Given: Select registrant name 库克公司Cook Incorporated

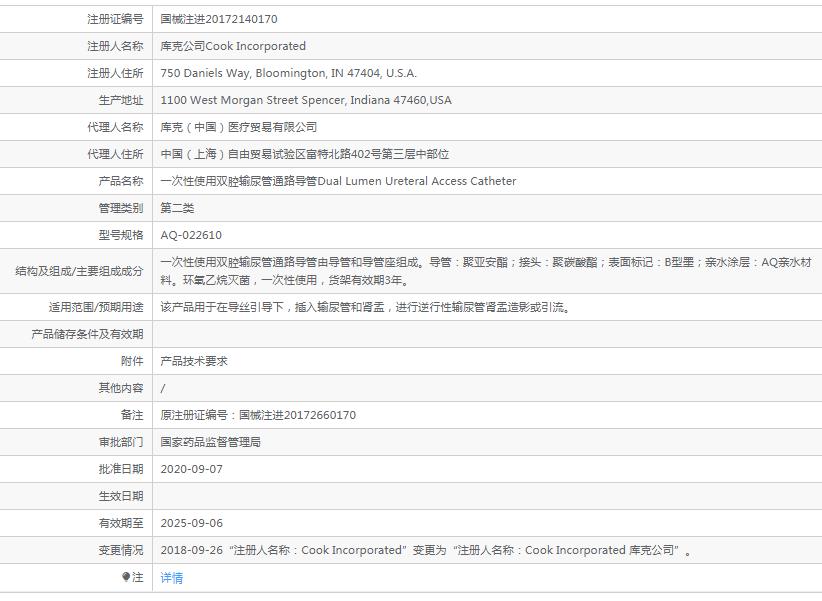Looking at the screenshot, I should (233, 46).
